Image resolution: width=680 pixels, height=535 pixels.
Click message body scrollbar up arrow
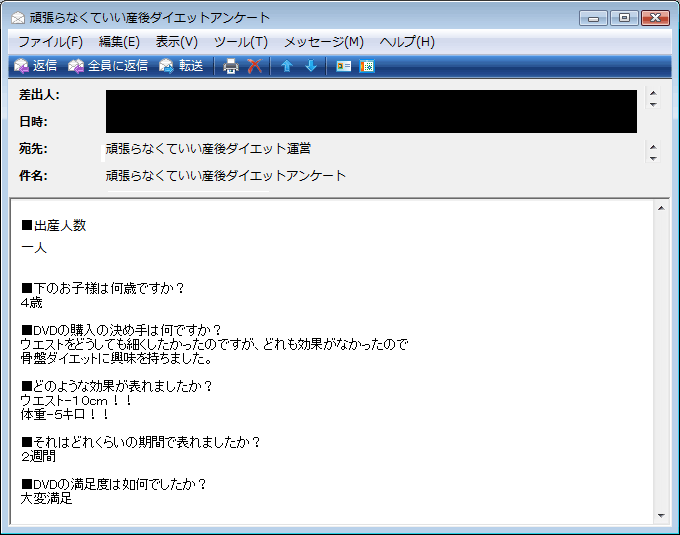tap(661, 209)
